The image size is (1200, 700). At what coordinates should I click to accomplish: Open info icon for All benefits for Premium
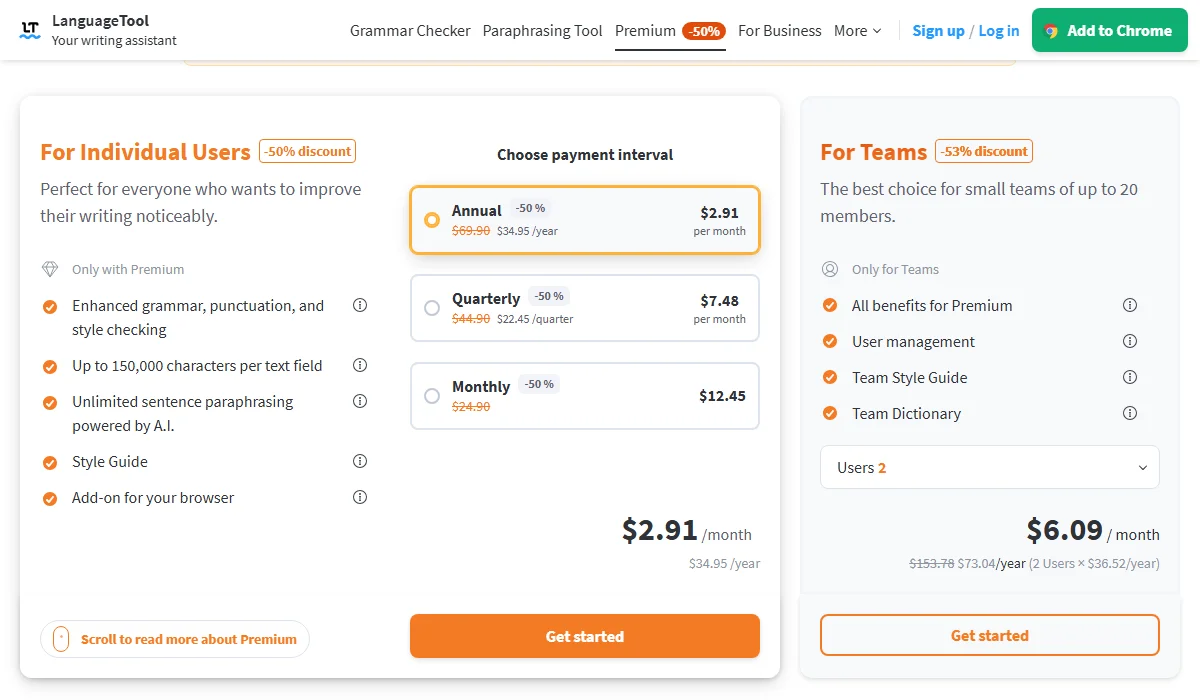coord(1130,305)
